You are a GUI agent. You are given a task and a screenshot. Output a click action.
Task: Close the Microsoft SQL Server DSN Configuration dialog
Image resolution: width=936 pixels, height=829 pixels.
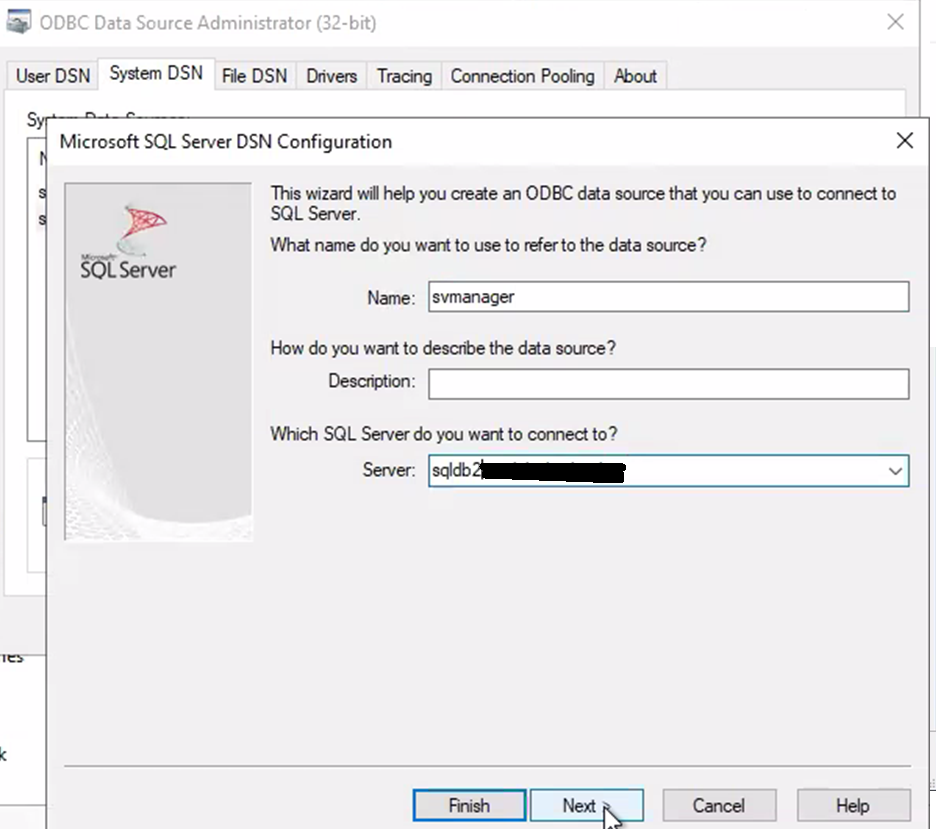[904, 141]
